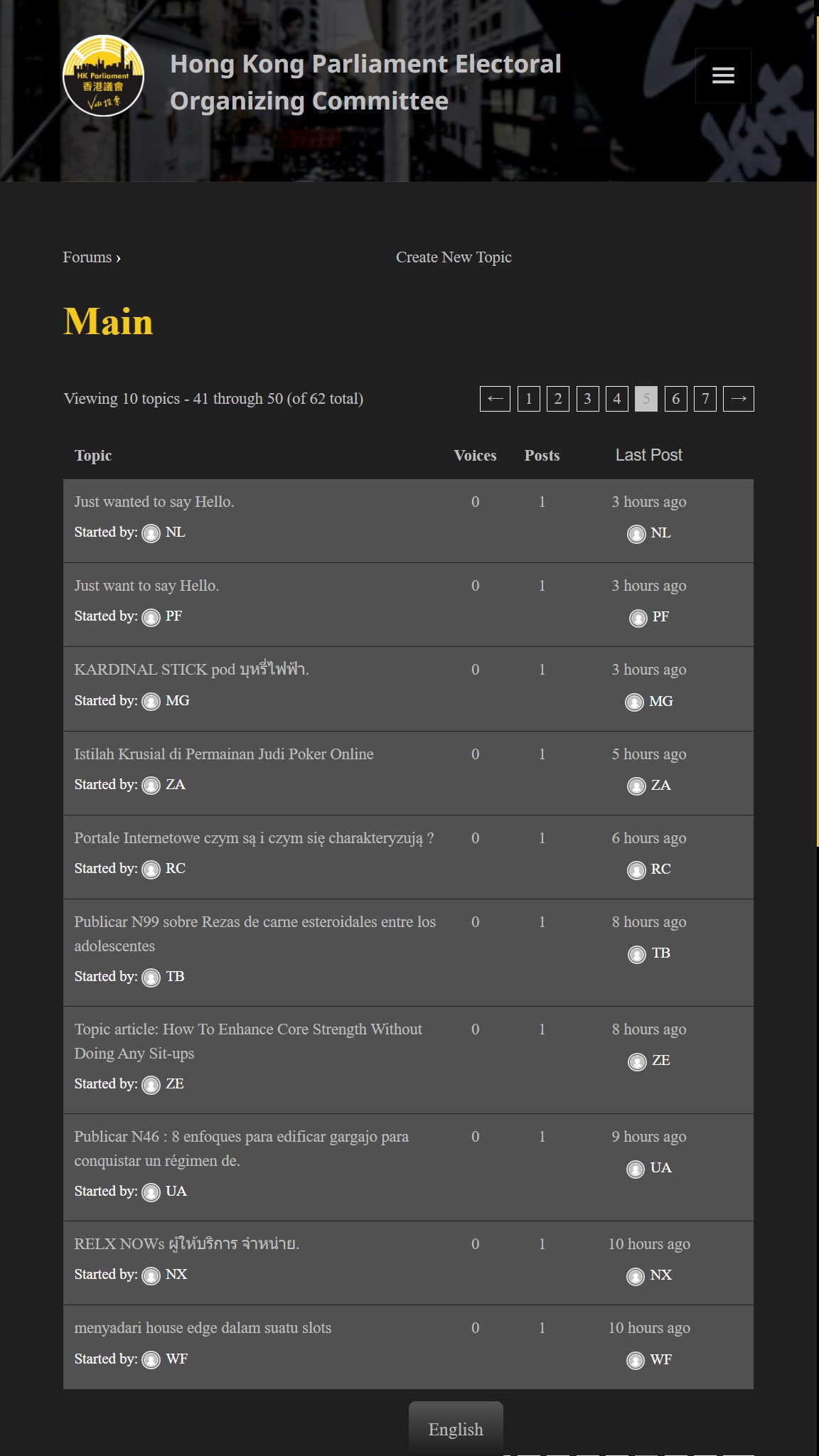
Task: Go to next page arrow
Action: coord(738,399)
